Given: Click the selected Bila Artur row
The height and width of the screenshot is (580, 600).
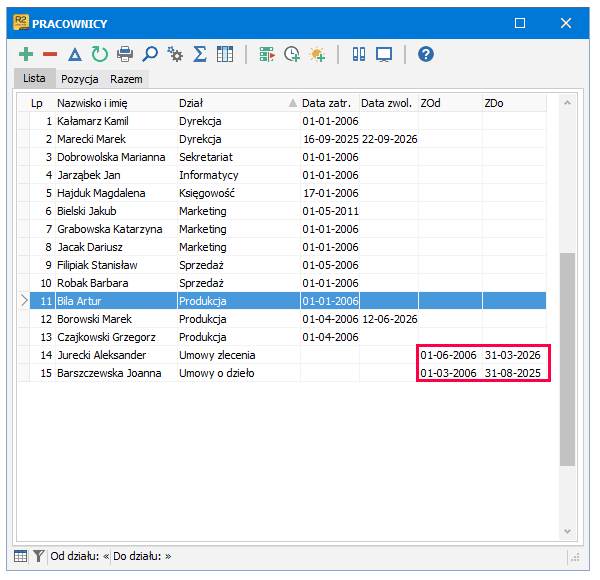Looking at the screenshot, I should click(282, 301).
